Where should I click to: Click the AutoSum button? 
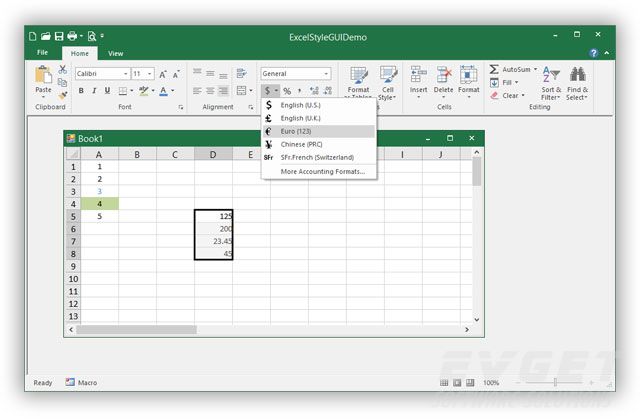click(513, 69)
